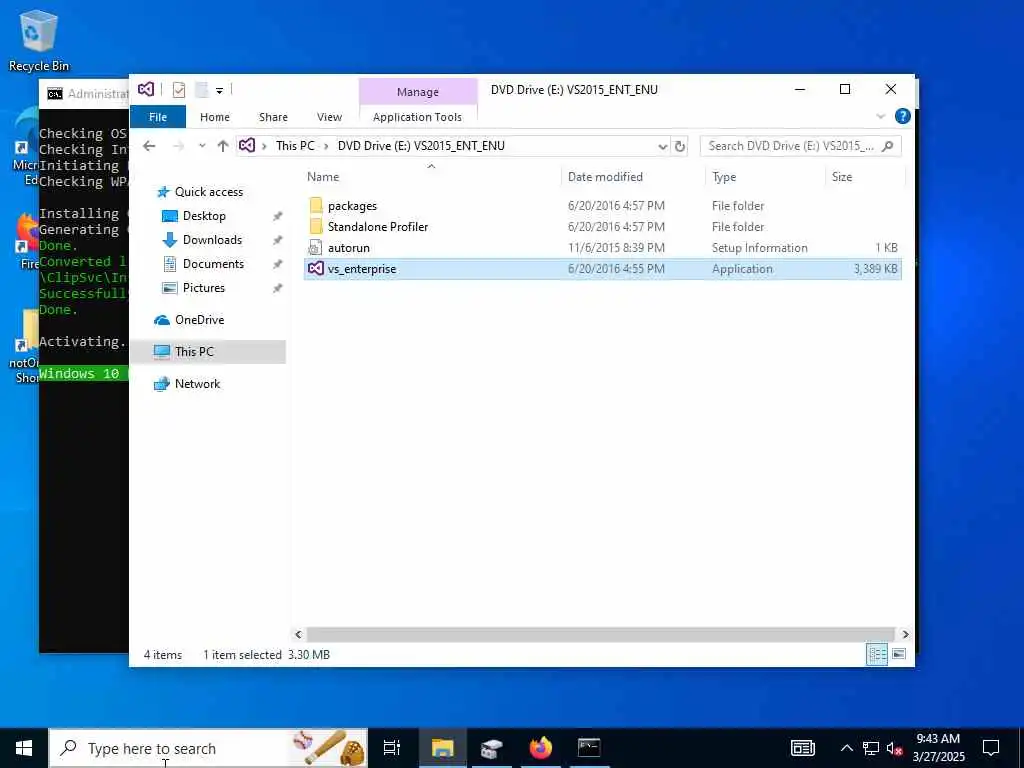
Task: Refresh the DVD Drive folder view
Action: coord(680,146)
